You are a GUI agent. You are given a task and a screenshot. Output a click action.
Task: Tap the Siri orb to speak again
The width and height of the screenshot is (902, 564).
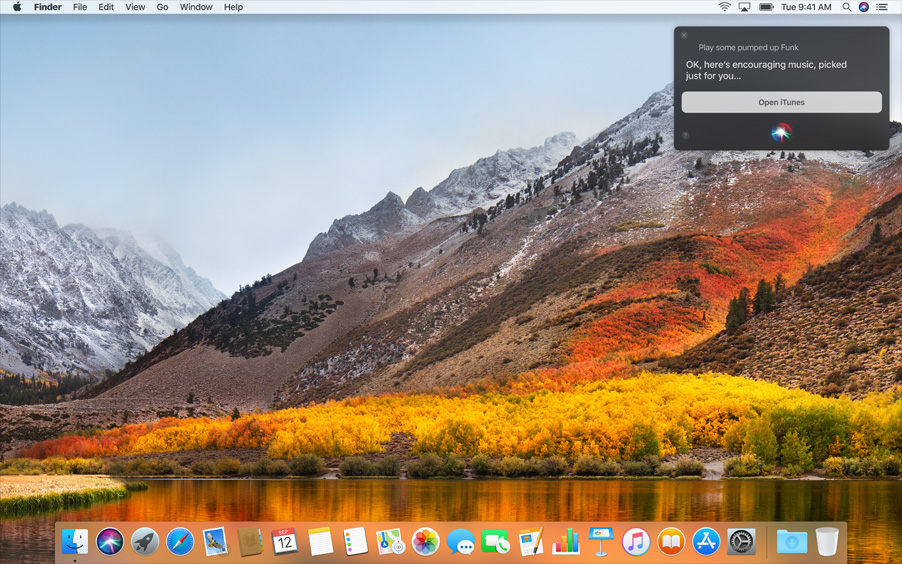[781, 132]
